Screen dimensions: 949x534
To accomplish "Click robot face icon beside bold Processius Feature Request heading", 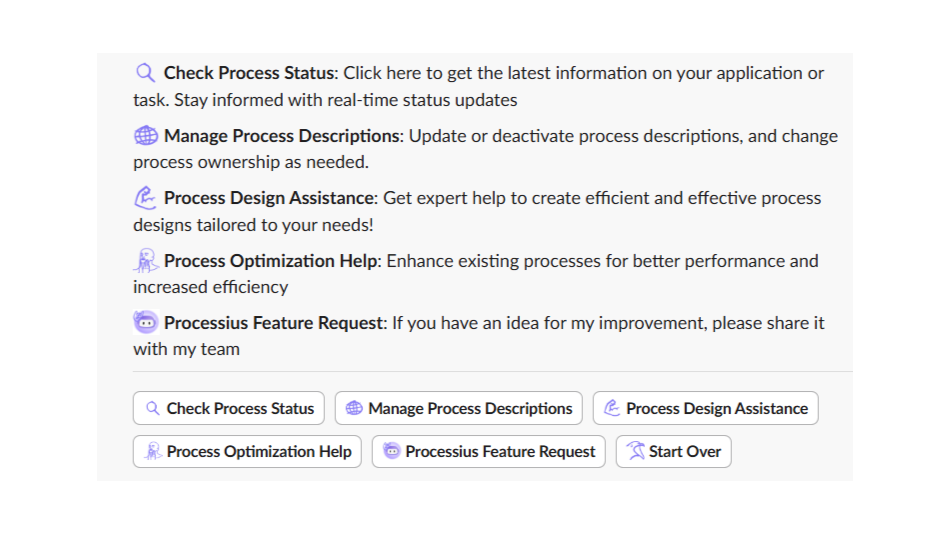I will click(x=146, y=323).
